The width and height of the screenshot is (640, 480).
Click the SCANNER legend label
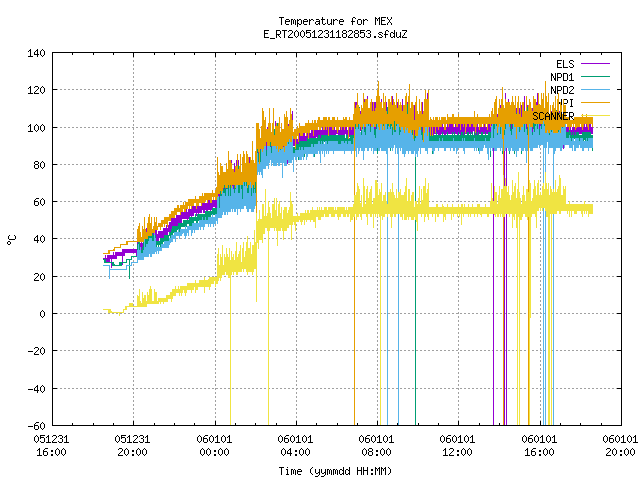[x=553, y=116]
